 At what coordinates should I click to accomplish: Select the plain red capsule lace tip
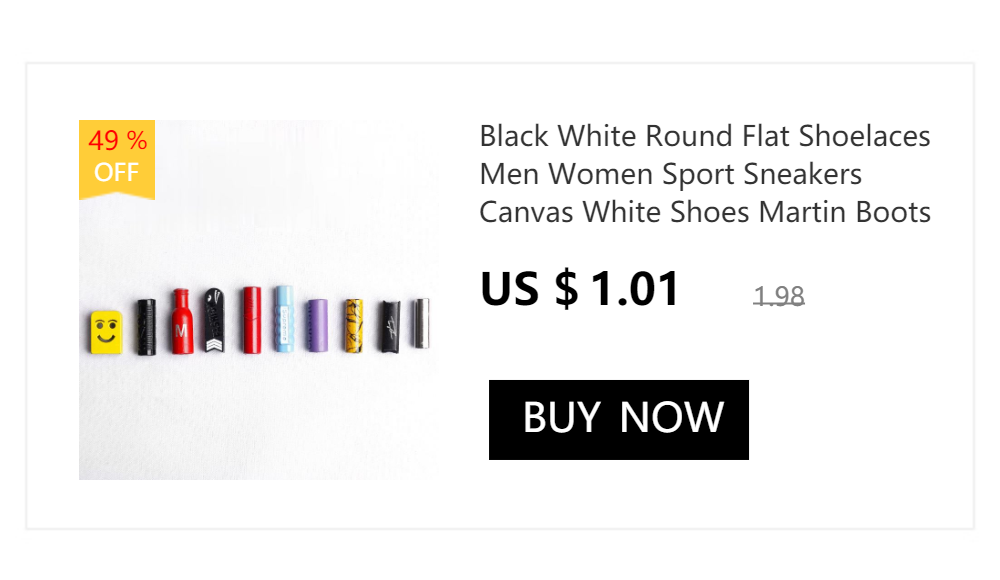point(251,320)
